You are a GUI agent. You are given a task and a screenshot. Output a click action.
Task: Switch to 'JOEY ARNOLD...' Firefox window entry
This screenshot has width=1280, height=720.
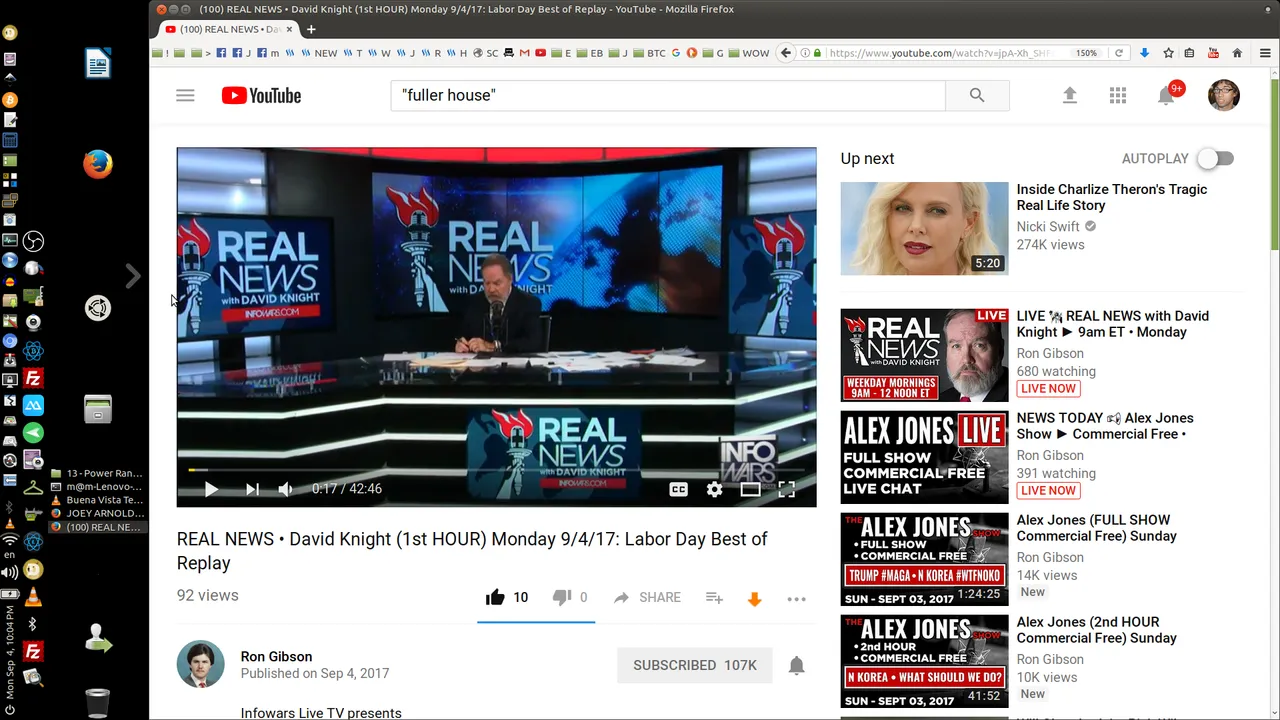97,513
